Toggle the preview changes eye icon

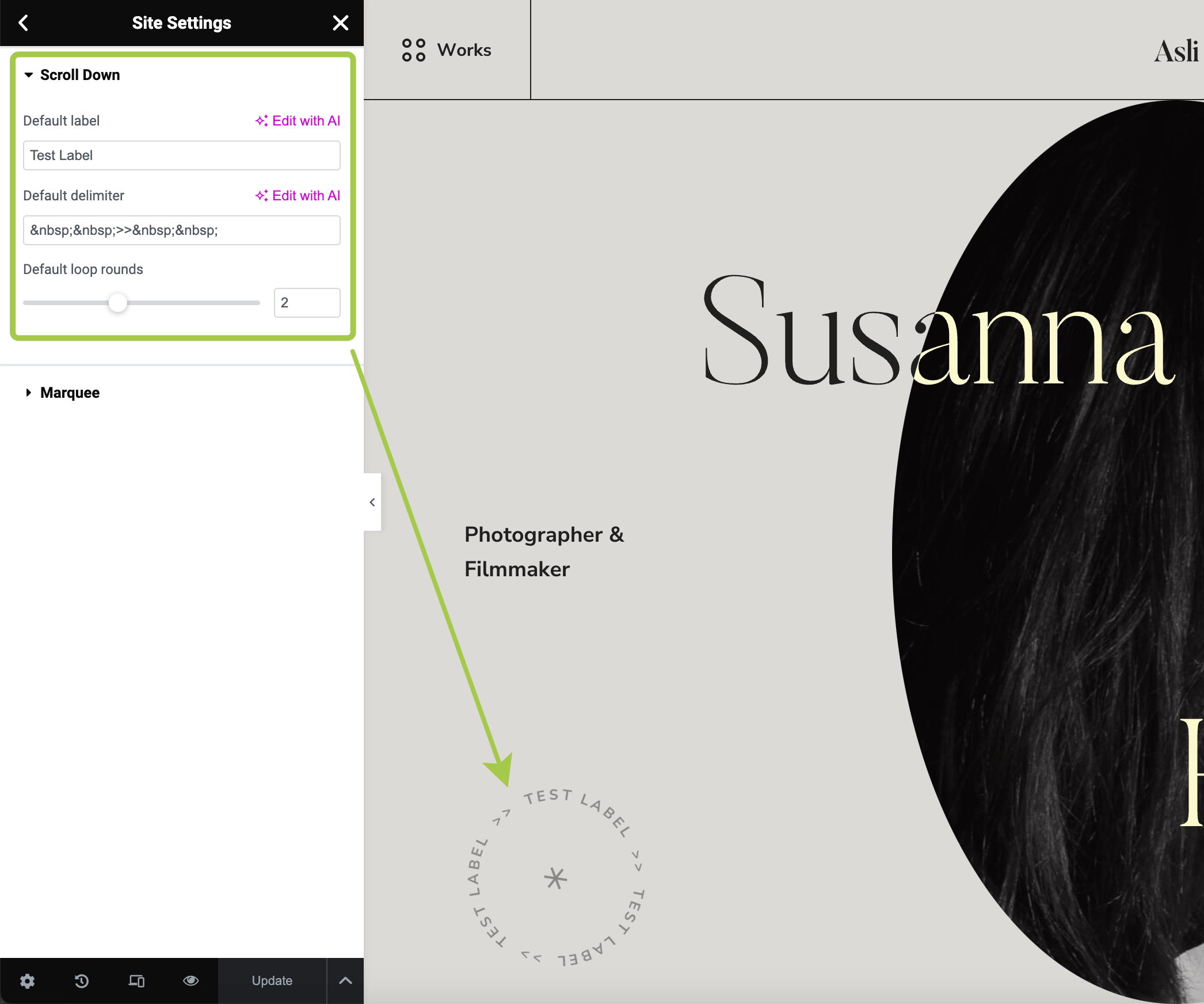point(191,980)
